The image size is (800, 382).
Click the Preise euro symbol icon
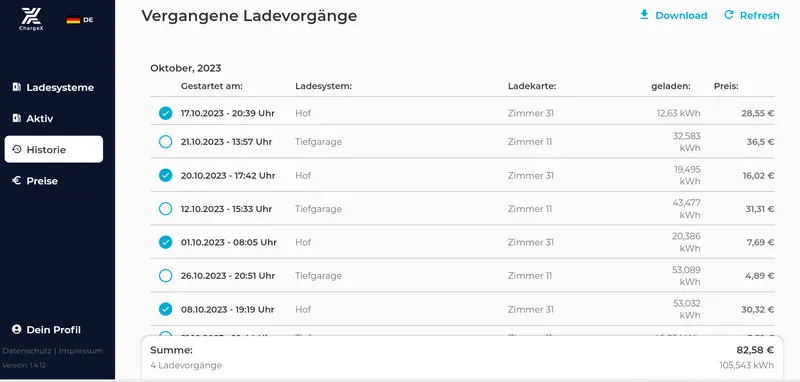[16, 181]
